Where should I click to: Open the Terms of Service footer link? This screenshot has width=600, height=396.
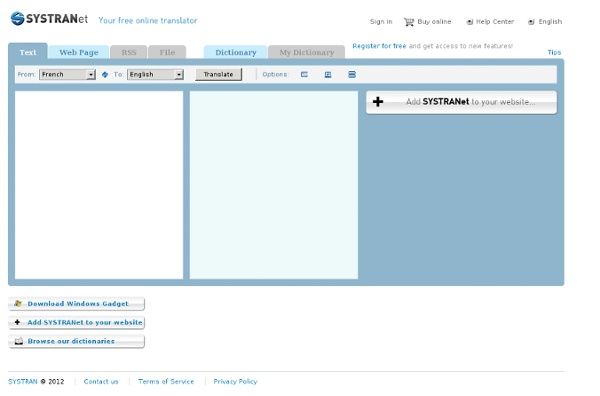pyautogui.click(x=166, y=381)
